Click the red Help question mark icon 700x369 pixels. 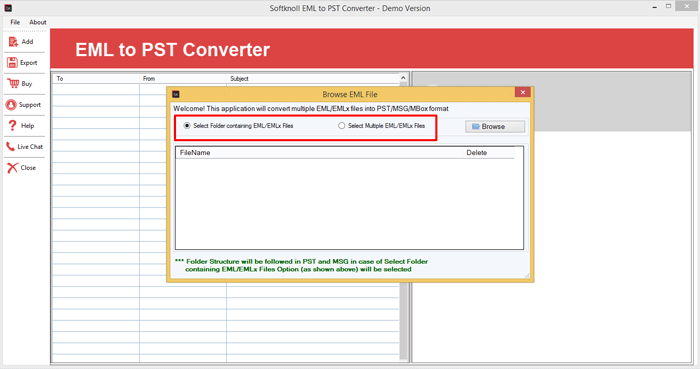pos(12,125)
